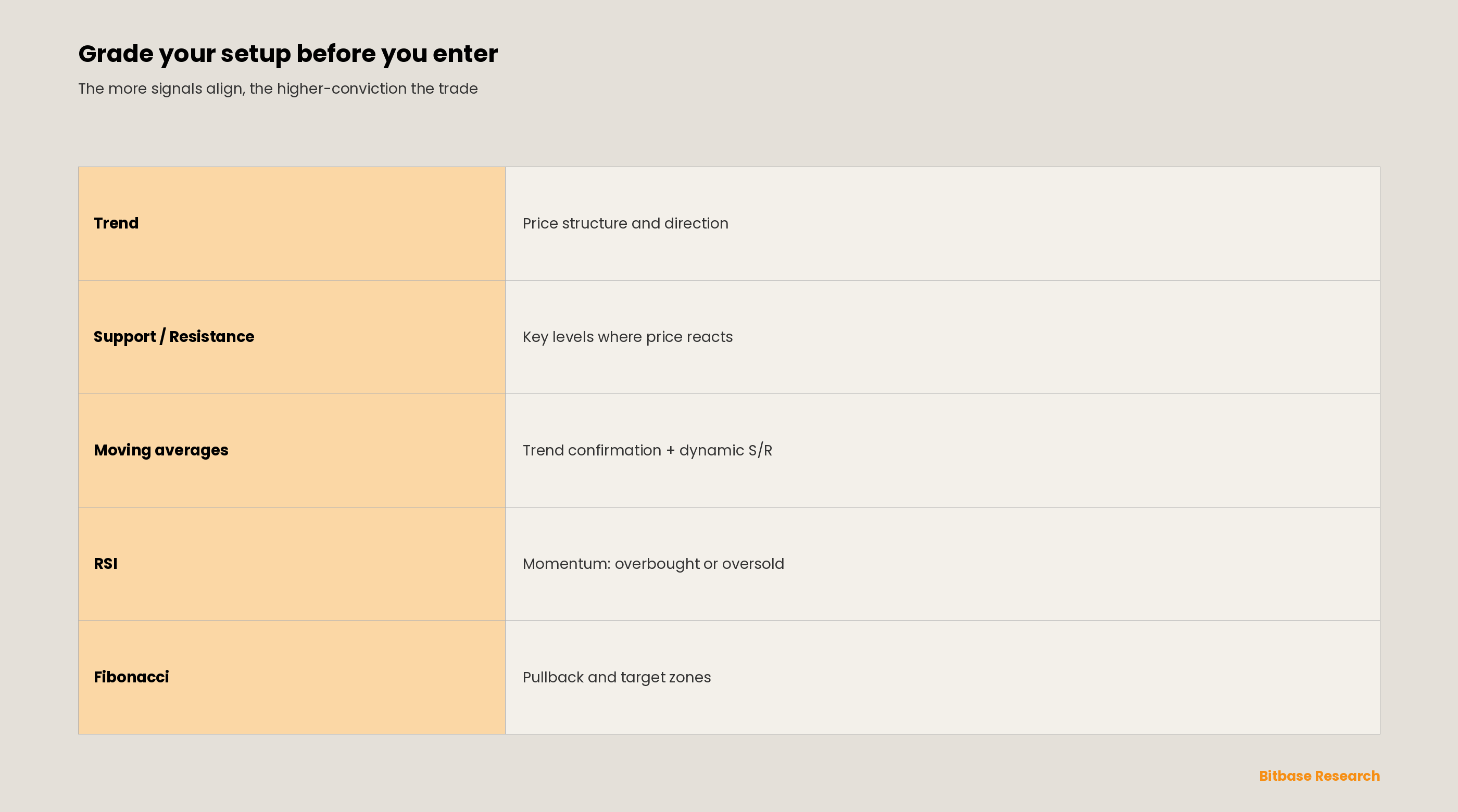
Task: Click the slide title 'Grade your setup before you enter'
Action: click(x=288, y=54)
